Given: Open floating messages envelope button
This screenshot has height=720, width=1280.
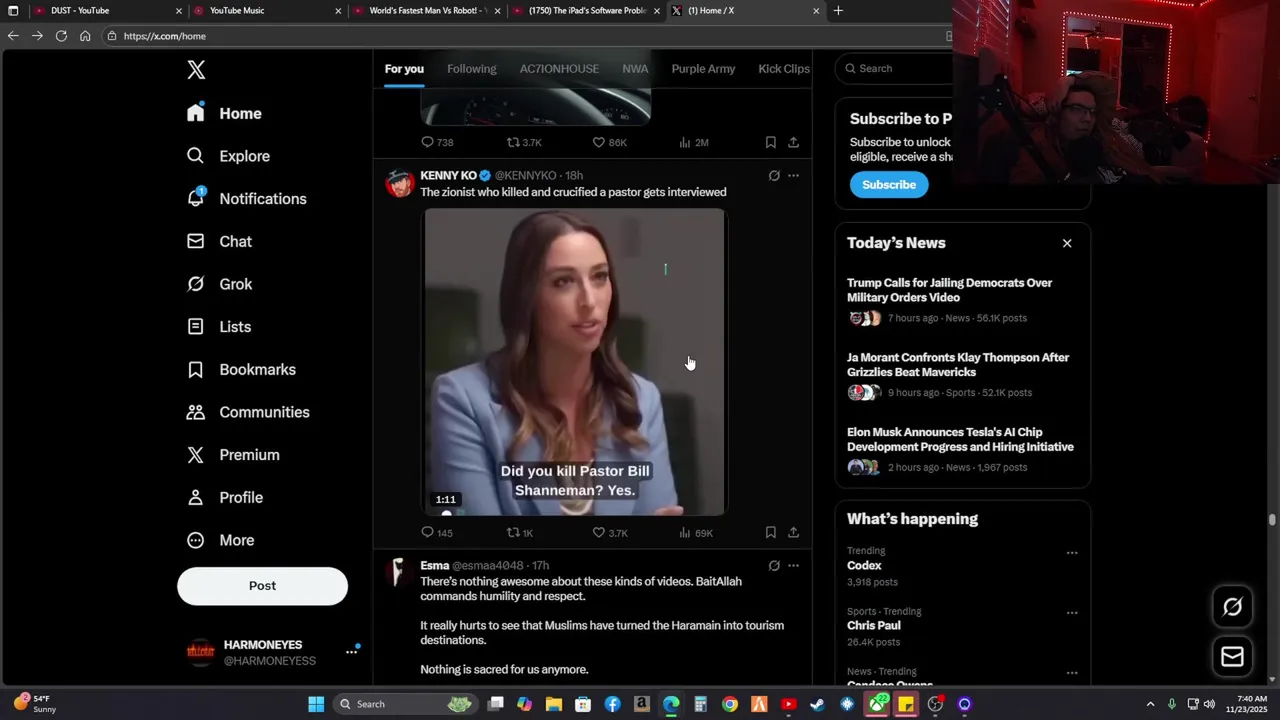Looking at the screenshot, I should tap(1232, 656).
